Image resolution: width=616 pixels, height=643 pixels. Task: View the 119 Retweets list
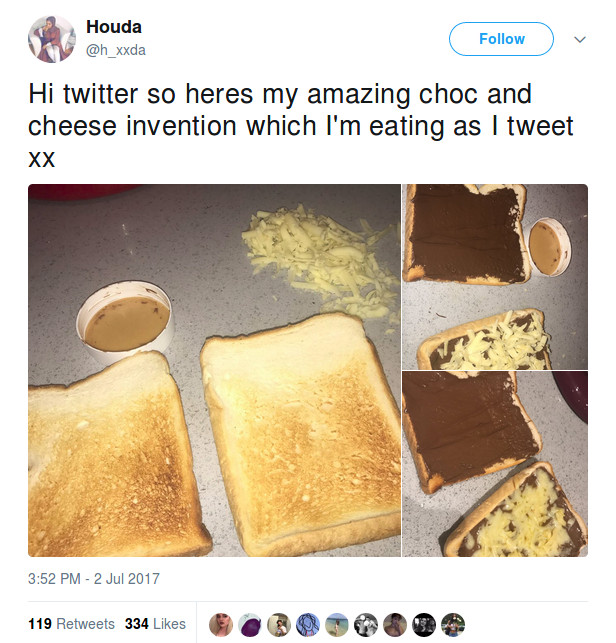point(71,624)
